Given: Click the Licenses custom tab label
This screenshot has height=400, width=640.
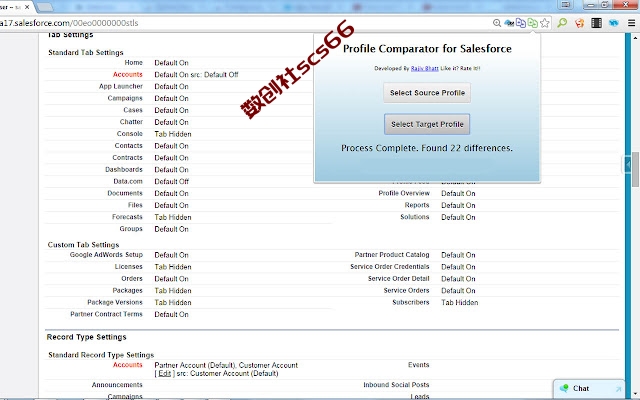Looking at the screenshot, I should click(x=129, y=266).
